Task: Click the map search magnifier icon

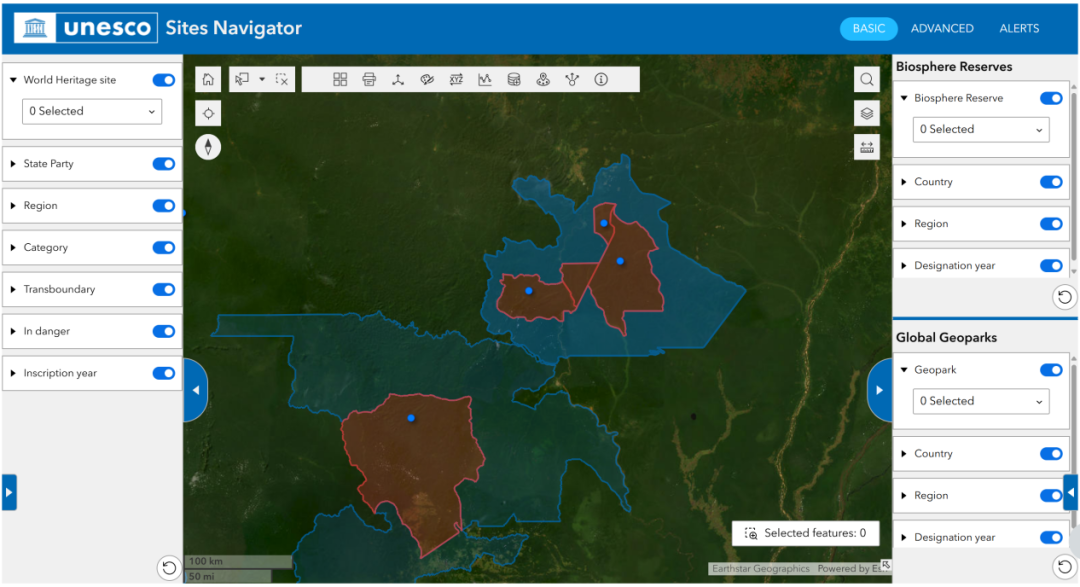Action: pyautogui.click(x=867, y=80)
